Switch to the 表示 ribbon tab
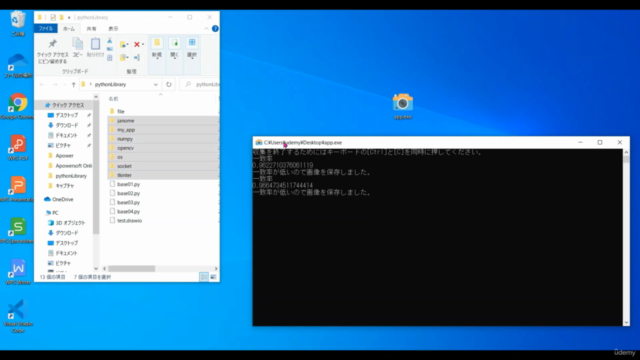640x360 pixels. (x=113, y=29)
